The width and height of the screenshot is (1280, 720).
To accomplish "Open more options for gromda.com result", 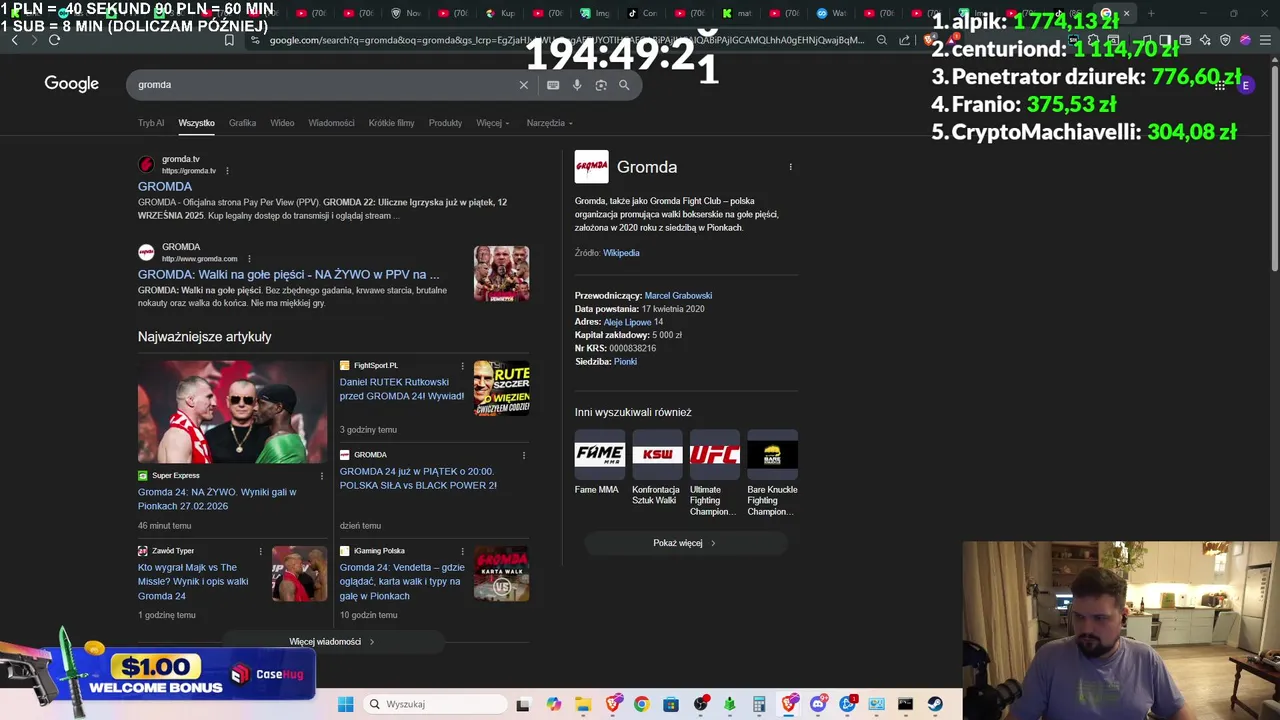I will click(249, 259).
